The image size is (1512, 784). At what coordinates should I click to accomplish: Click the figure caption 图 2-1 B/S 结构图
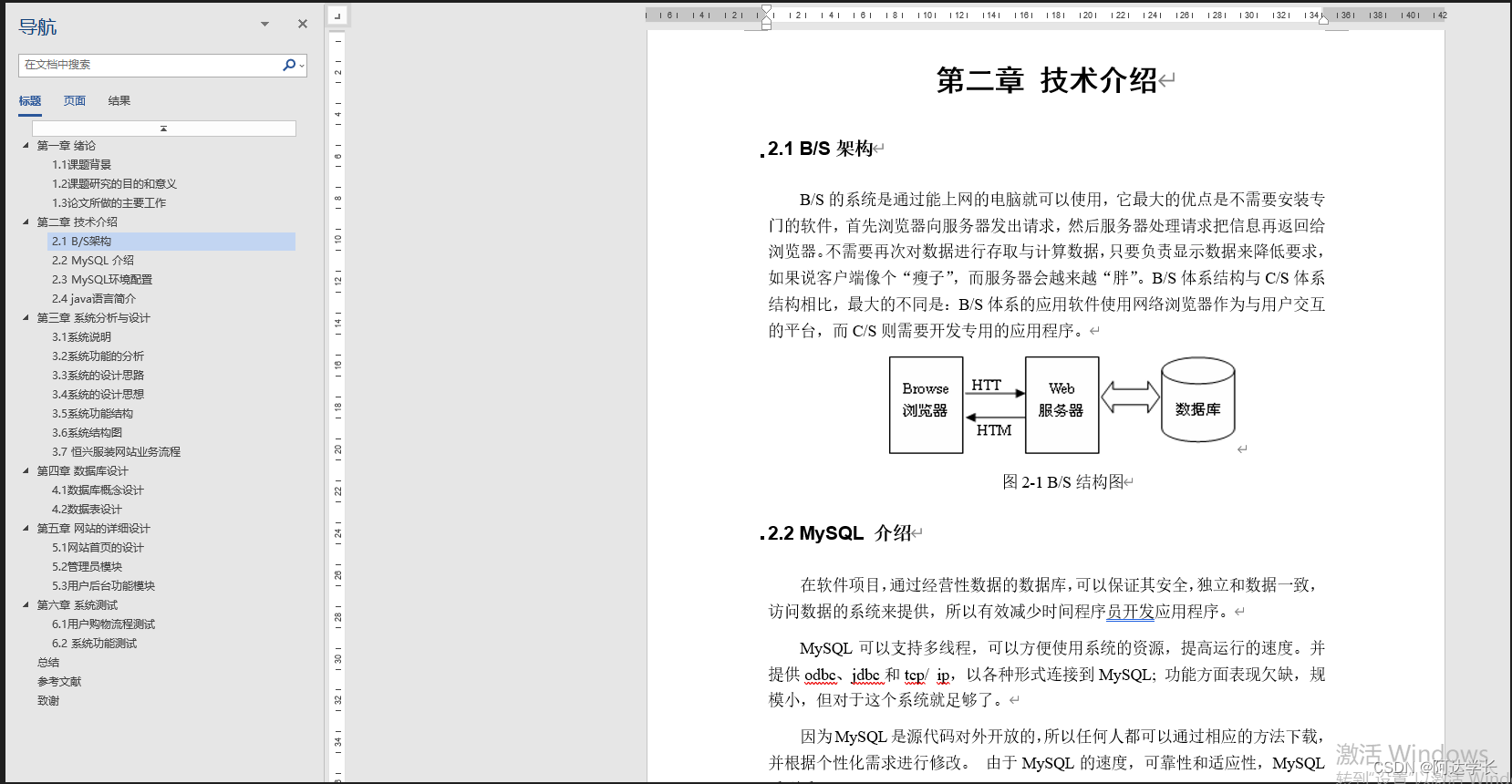coord(1063,482)
